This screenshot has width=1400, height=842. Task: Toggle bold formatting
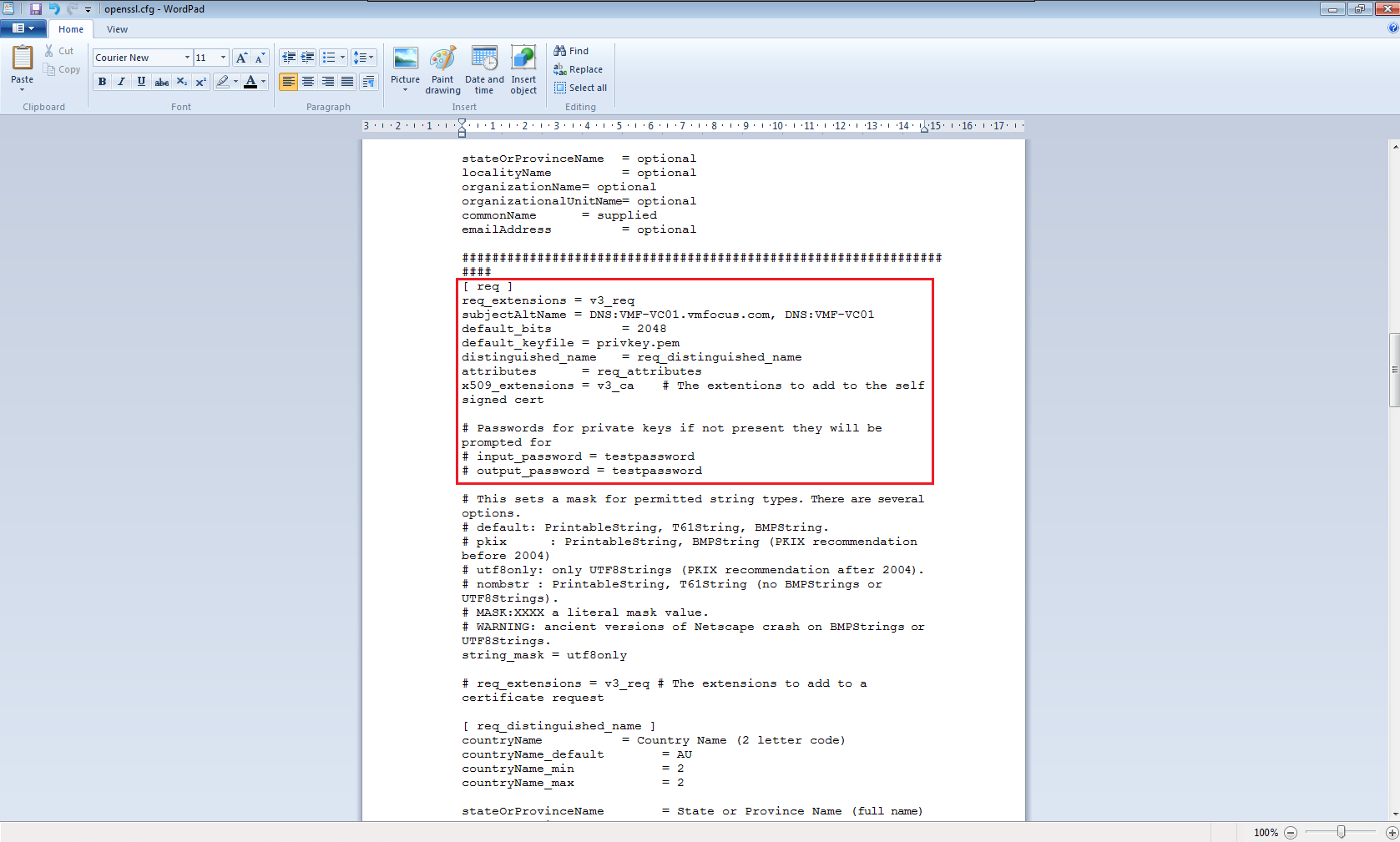(102, 82)
